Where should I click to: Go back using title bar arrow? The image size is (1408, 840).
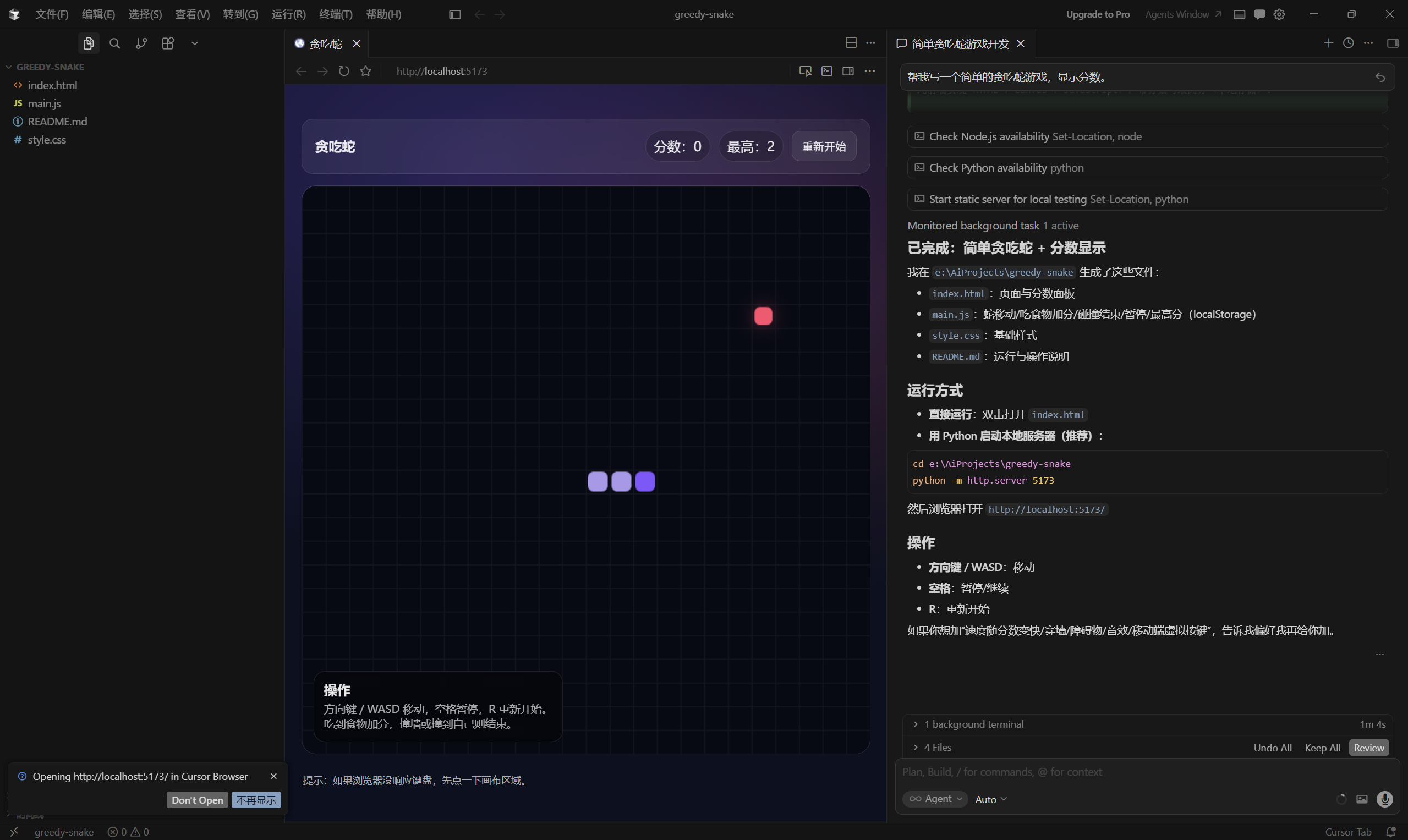click(x=480, y=14)
